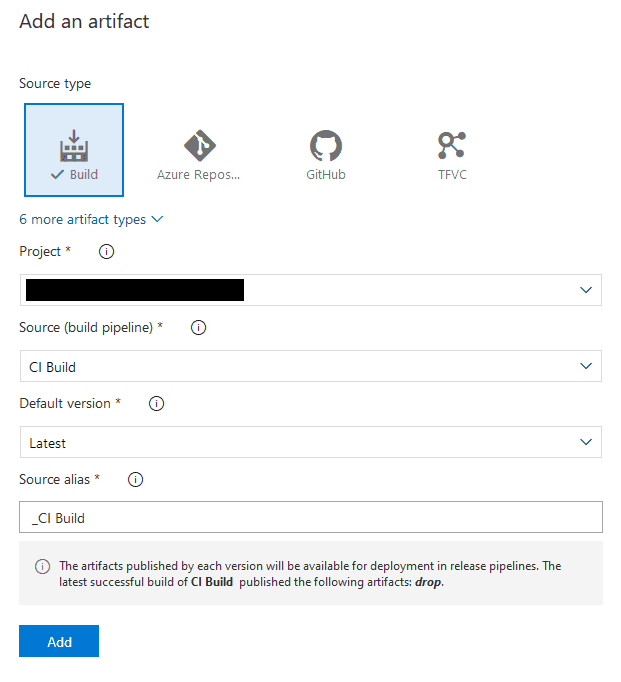Open the 'CI Build' source pipeline dropdown
The height and width of the screenshot is (682, 621).
310,366
